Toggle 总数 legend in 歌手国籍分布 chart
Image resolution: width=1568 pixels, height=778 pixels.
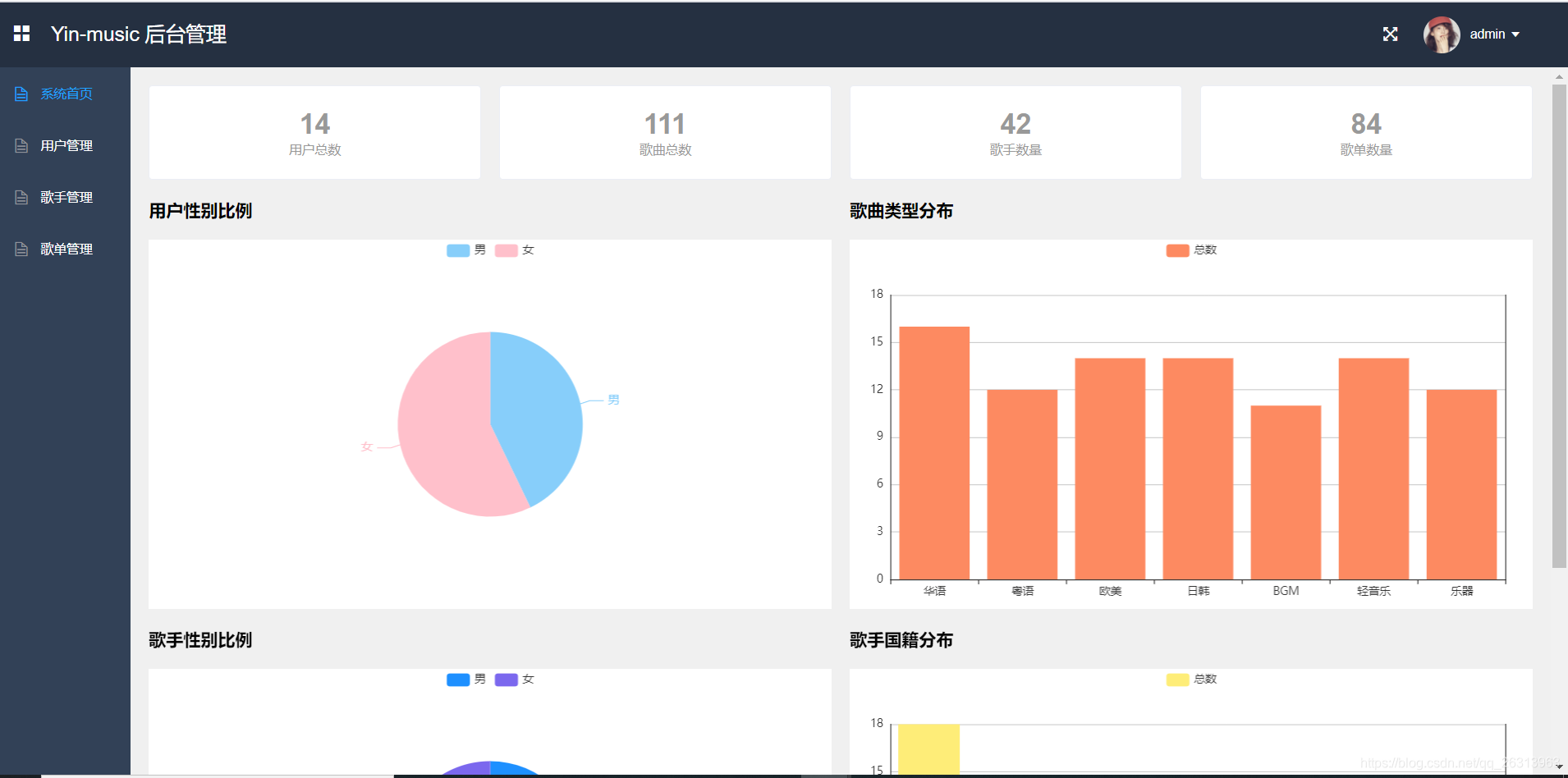(x=1191, y=680)
